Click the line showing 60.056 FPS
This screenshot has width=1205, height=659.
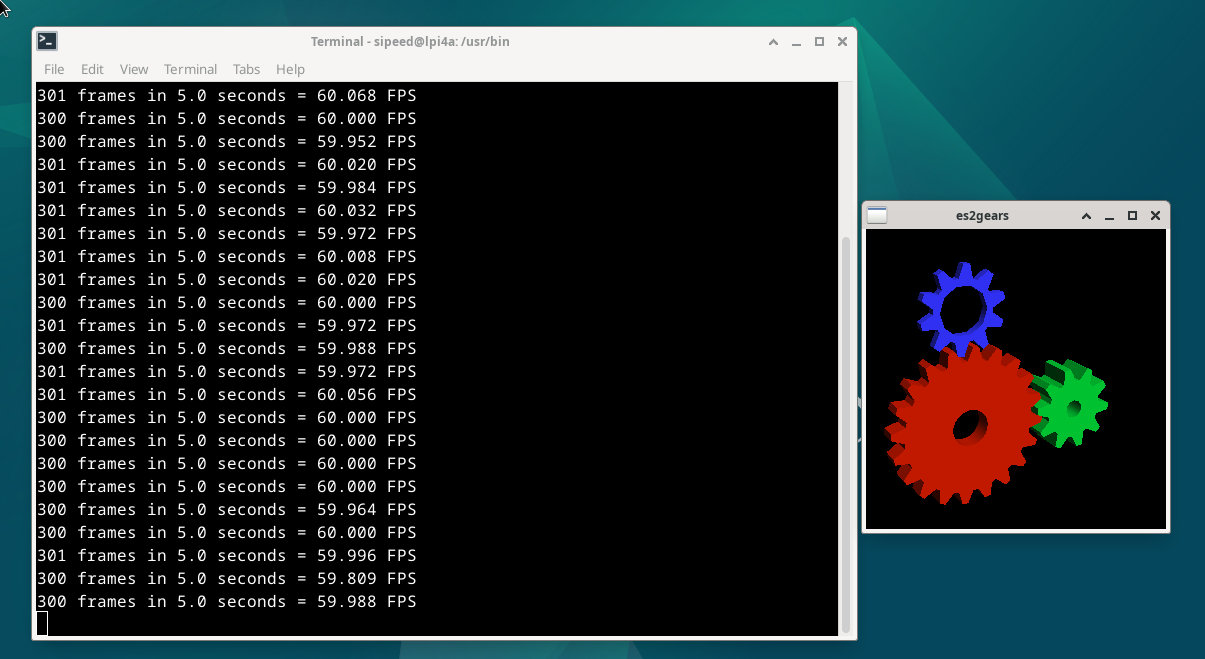[x=227, y=395]
